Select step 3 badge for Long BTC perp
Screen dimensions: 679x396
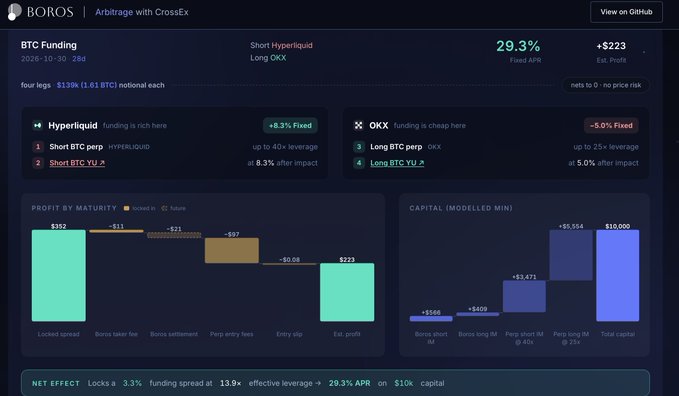(359, 147)
